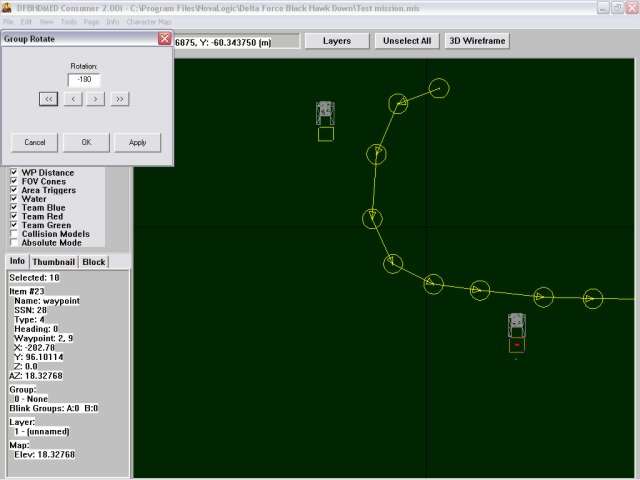Enable Absolute Mode checkbox
This screenshot has width=640, height=480.
14,243
